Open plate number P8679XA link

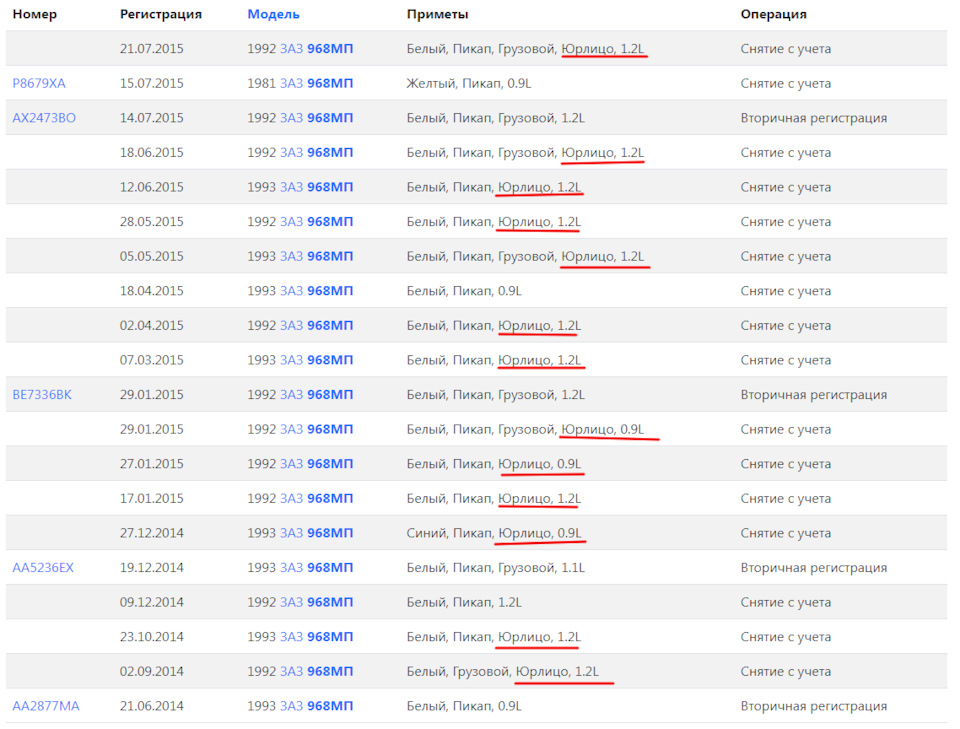(x=39, y=83)
